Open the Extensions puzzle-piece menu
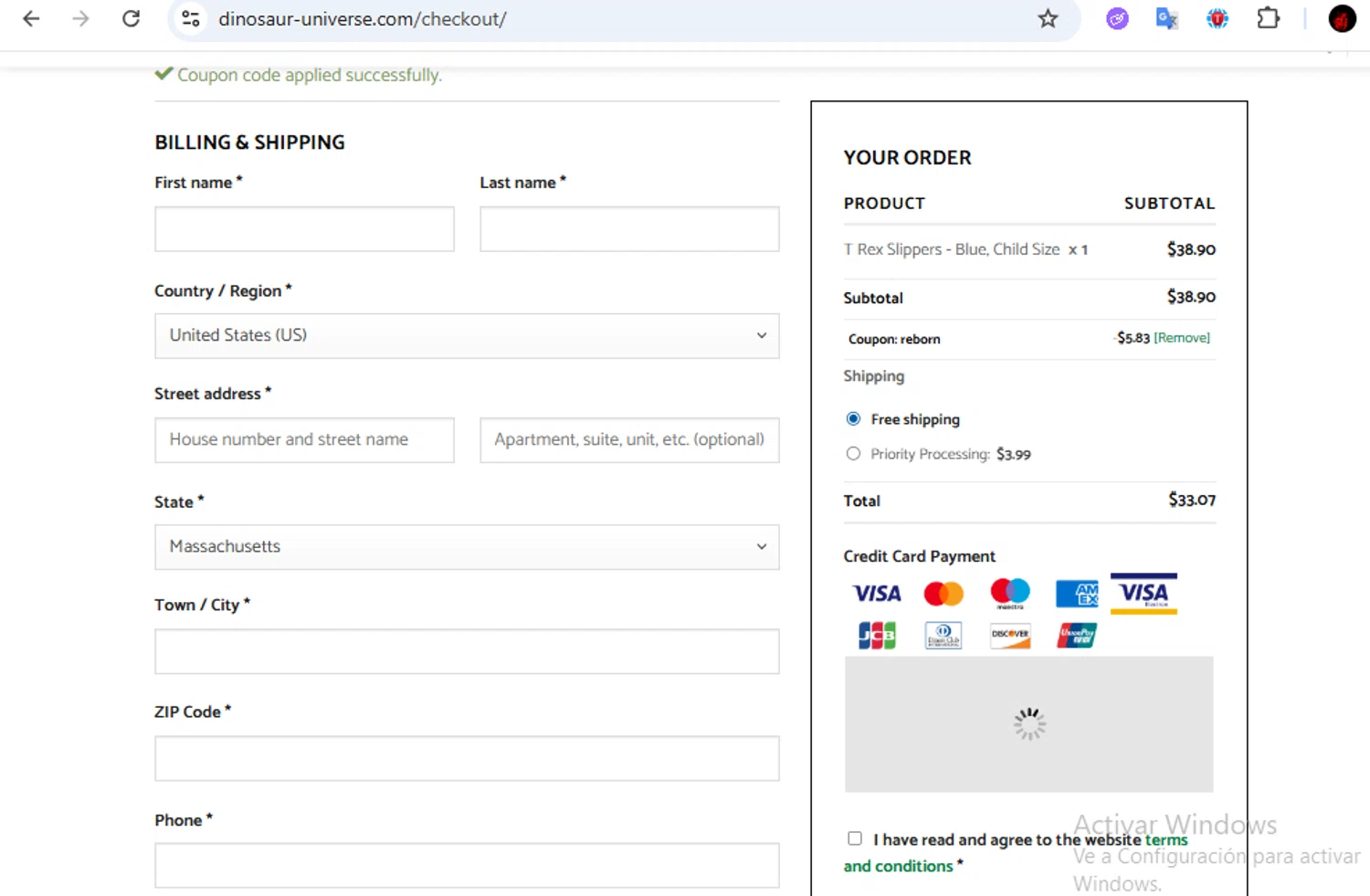 (1268, 18)
